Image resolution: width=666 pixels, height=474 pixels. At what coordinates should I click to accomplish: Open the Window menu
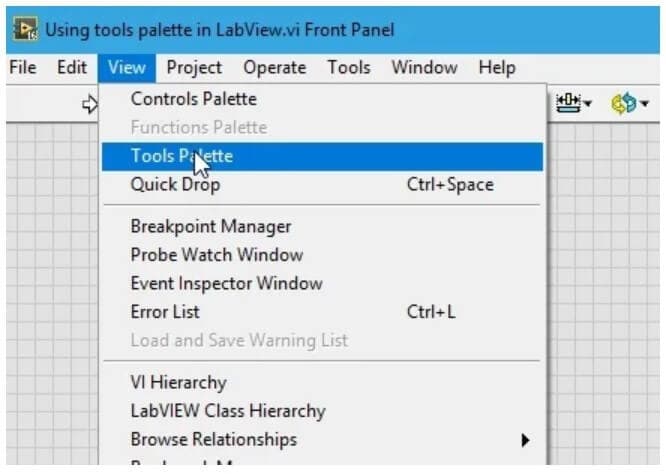tap(424, 68)
